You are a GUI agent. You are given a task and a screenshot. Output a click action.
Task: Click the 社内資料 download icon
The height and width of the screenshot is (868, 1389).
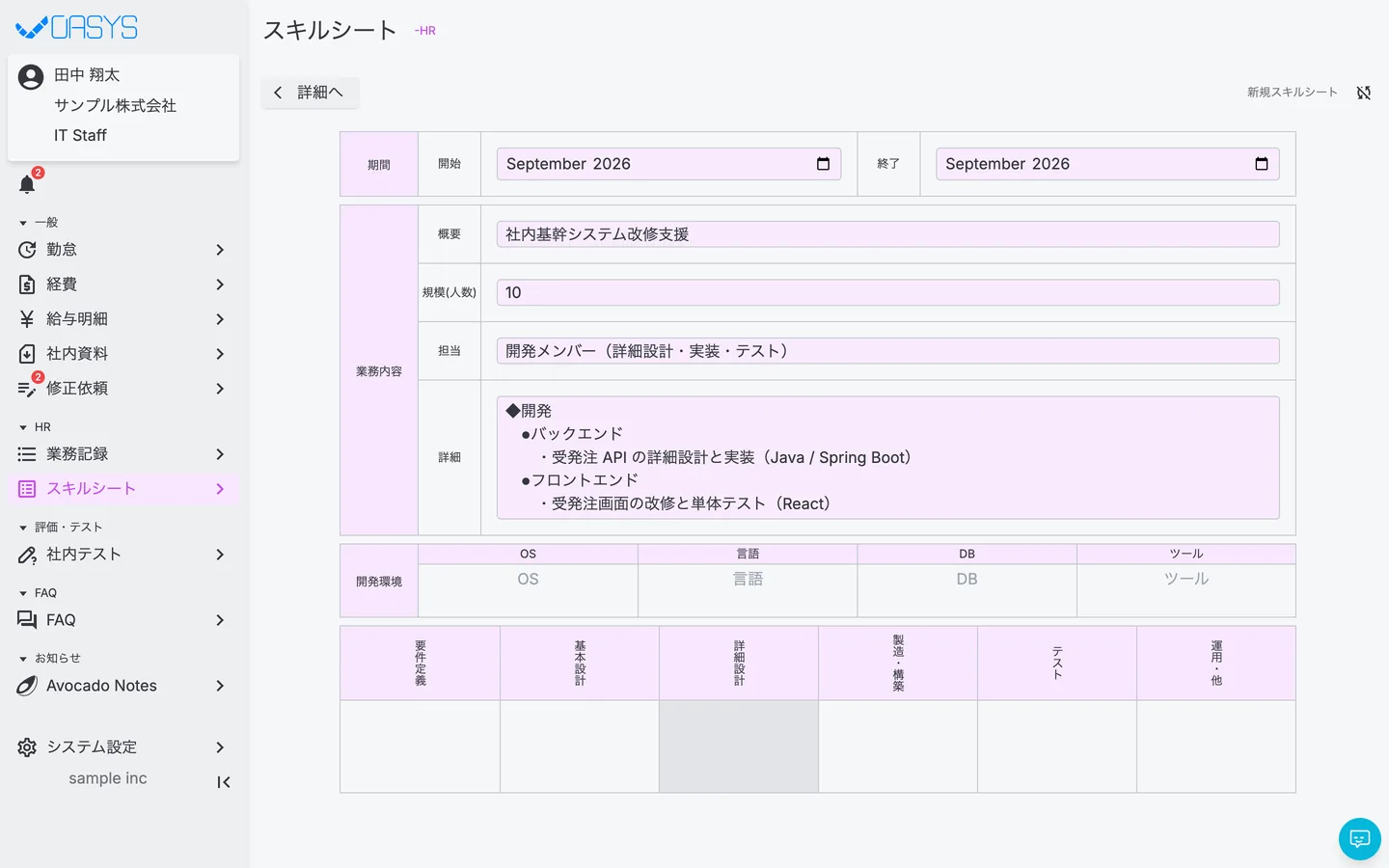[x=27, y=354]
